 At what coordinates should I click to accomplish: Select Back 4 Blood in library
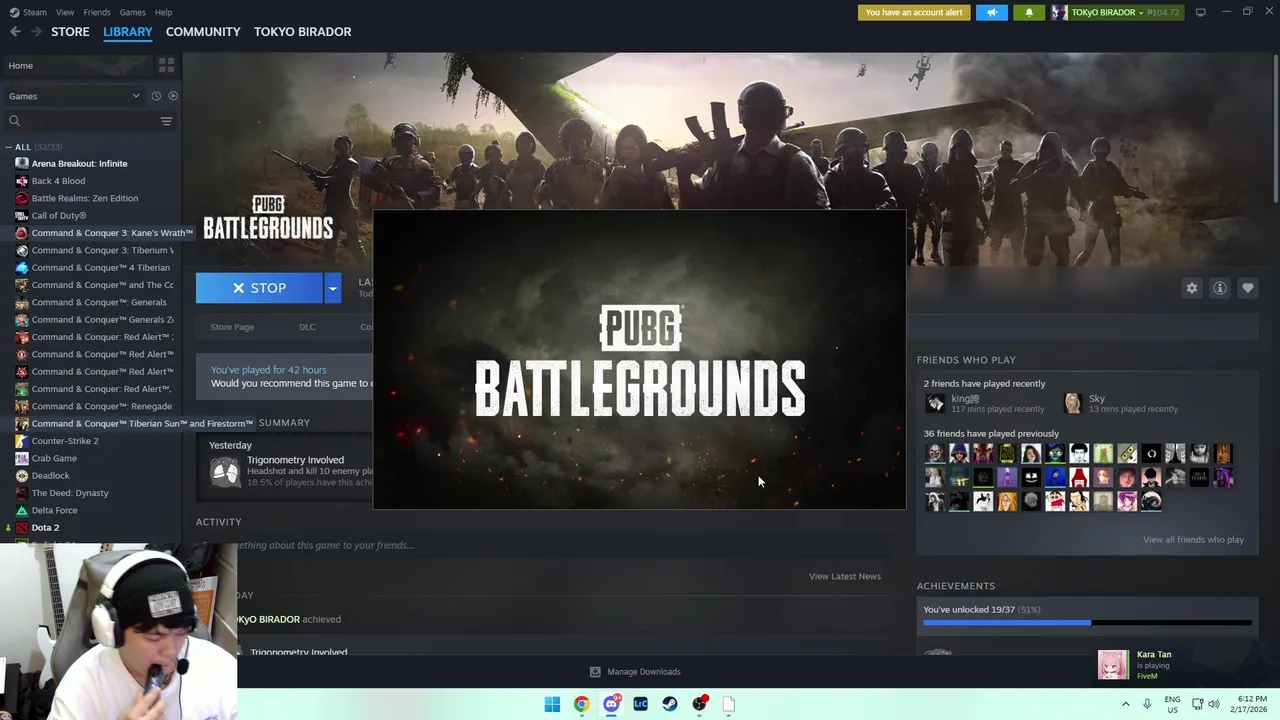[x=58, y=181]
